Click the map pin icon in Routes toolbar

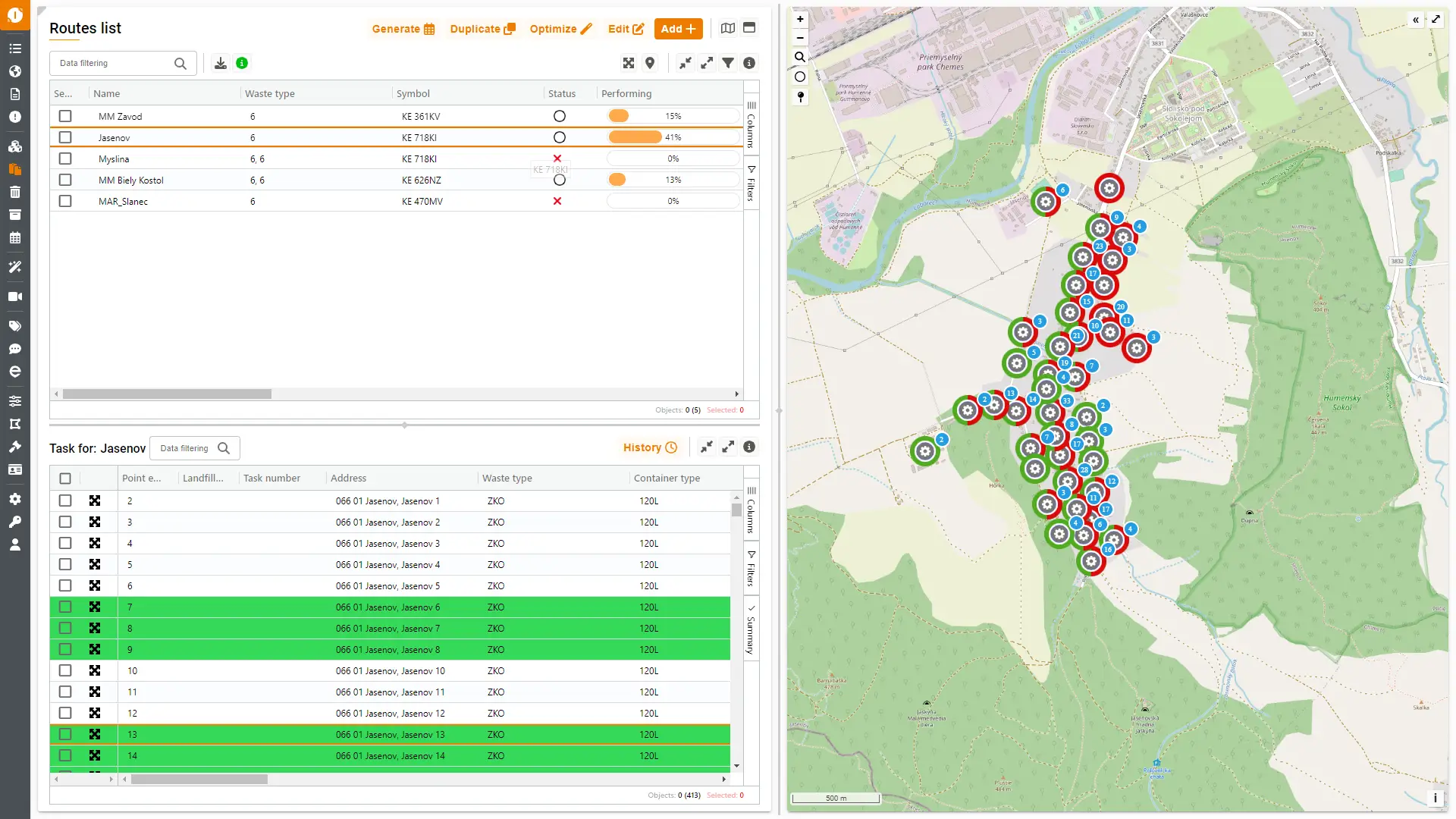[650, 63]
